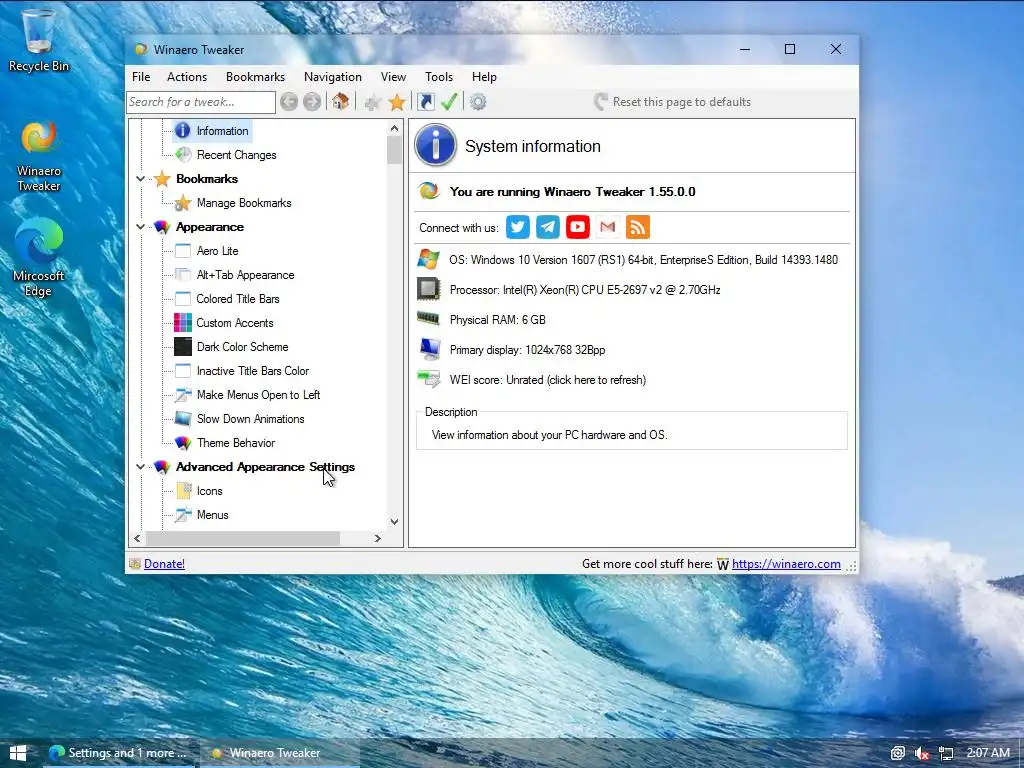Click the muted volume tray icon
This screenshot has width=1024, height=768.
pos(921,754)
